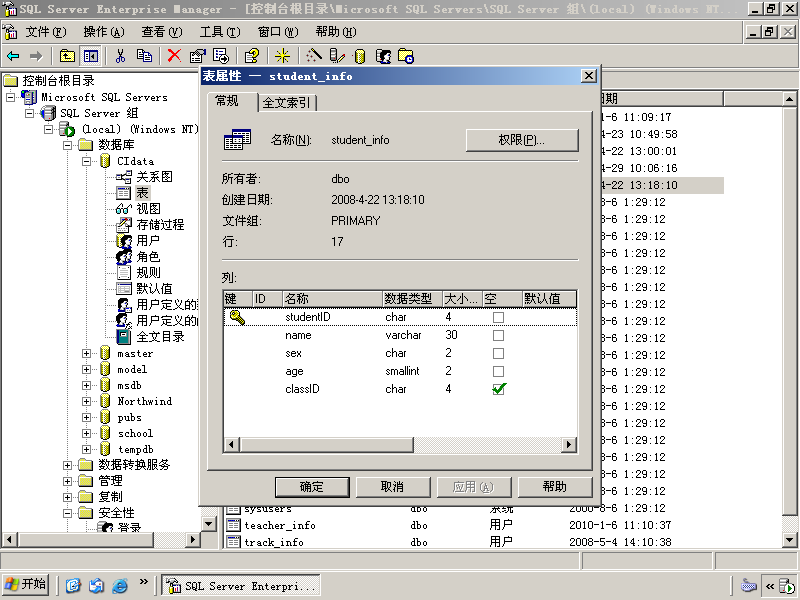
Task: Expand the pubs database node
Action: (86, 417)
